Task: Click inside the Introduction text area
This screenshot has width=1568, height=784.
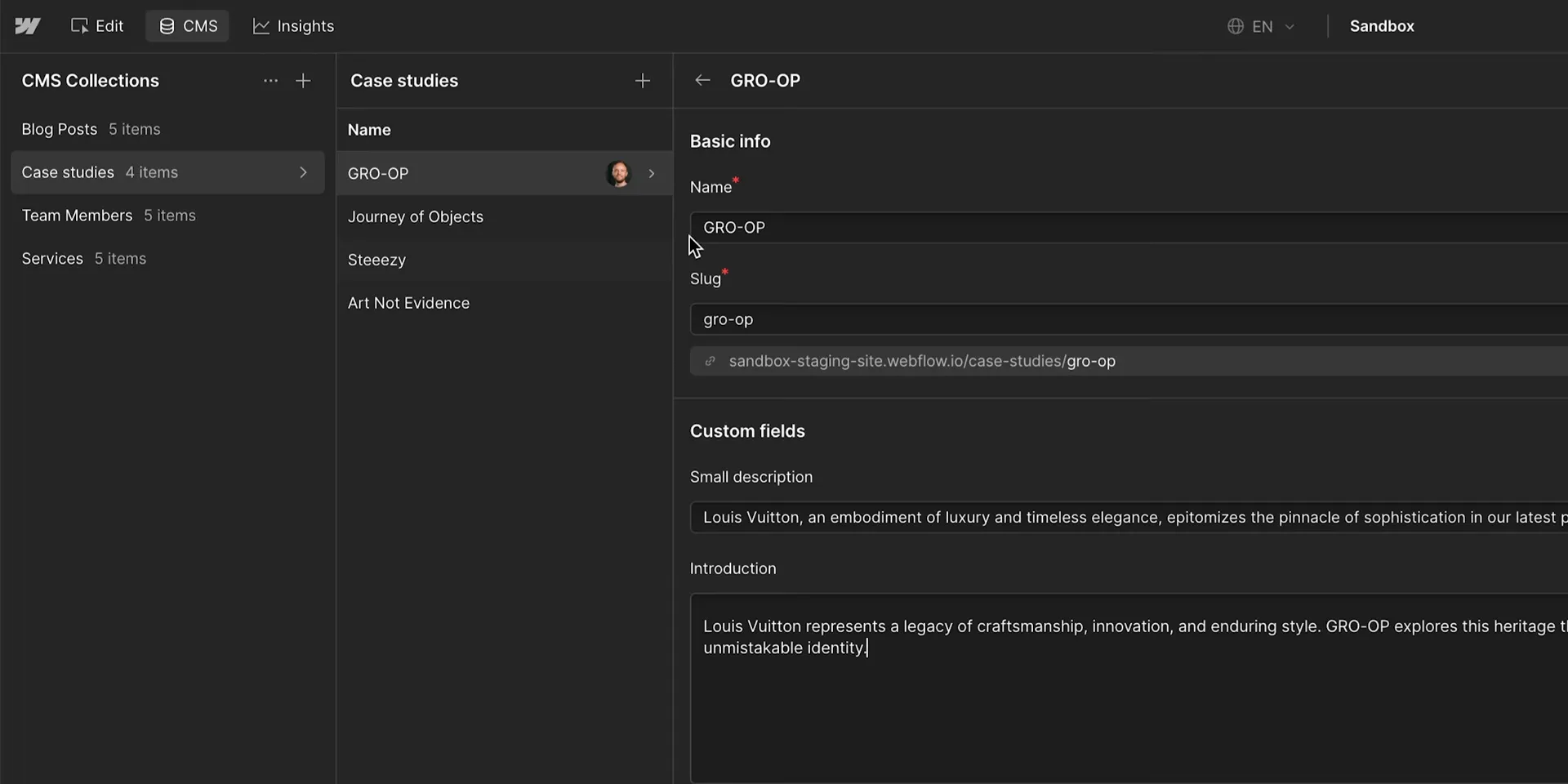Action: pyautogui.click(x=1129, y=688)
